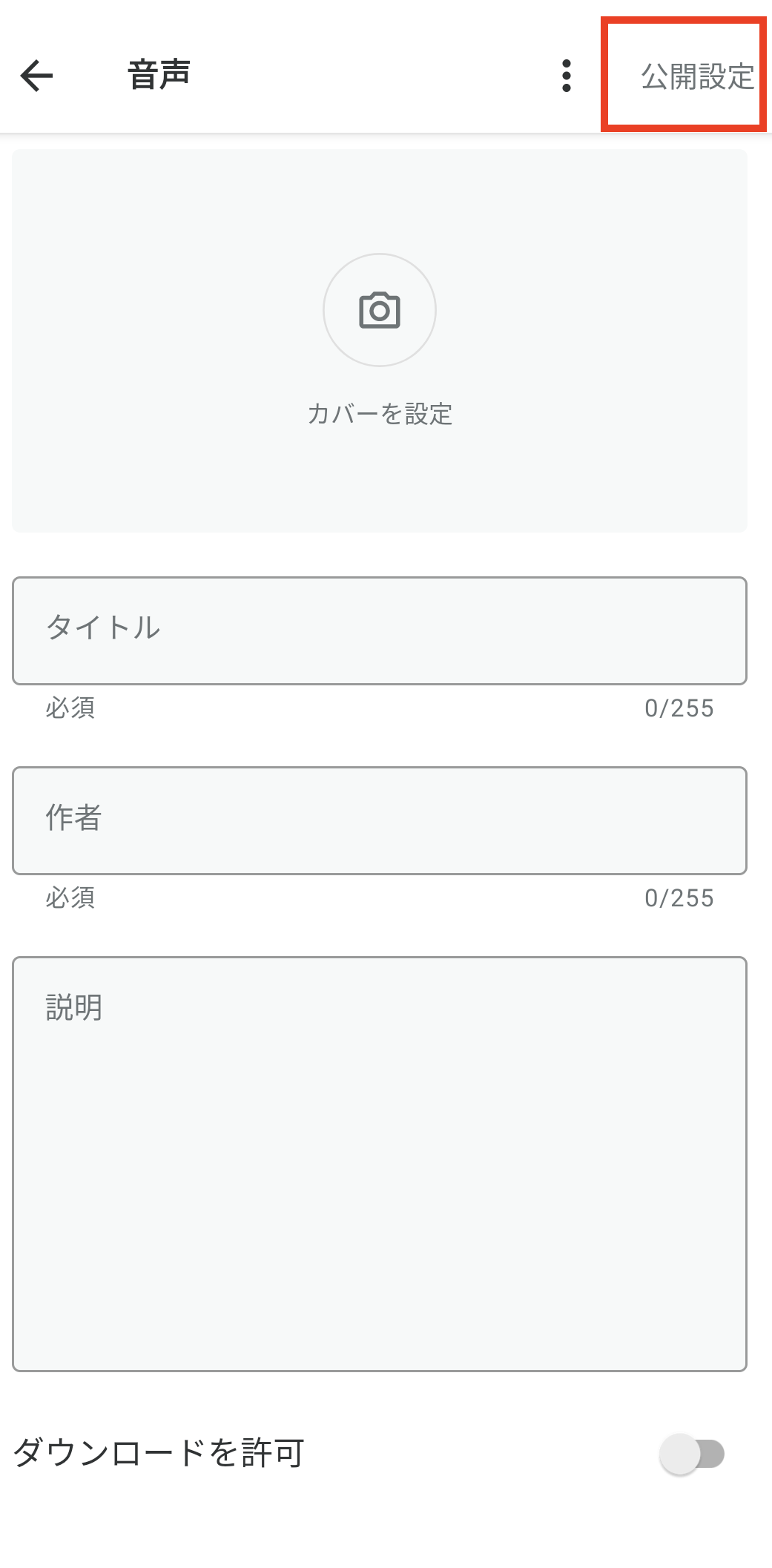Go back using the left arrow icon
Viewport: 772px width, 1568px height.
coord(36,76)
